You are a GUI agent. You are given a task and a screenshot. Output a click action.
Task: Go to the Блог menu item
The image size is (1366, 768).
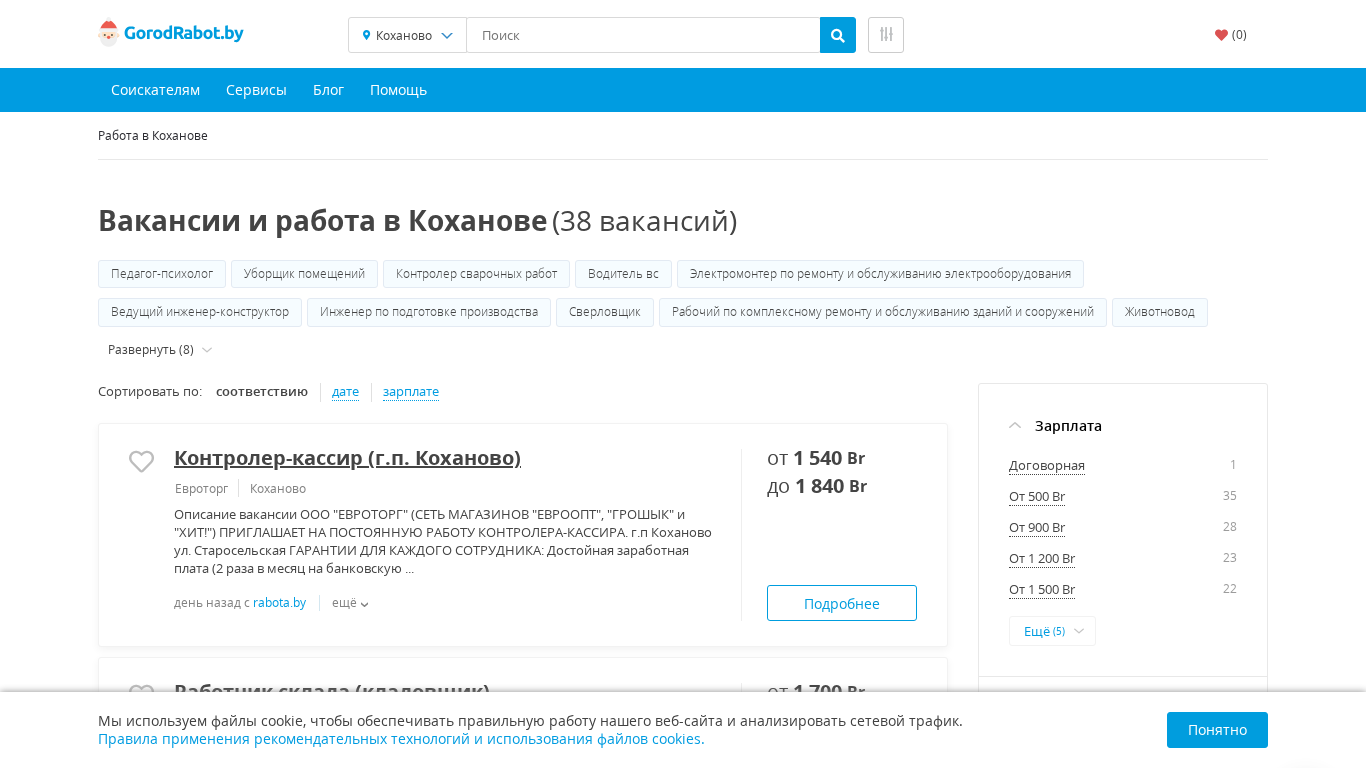click(x=328, y=90)
